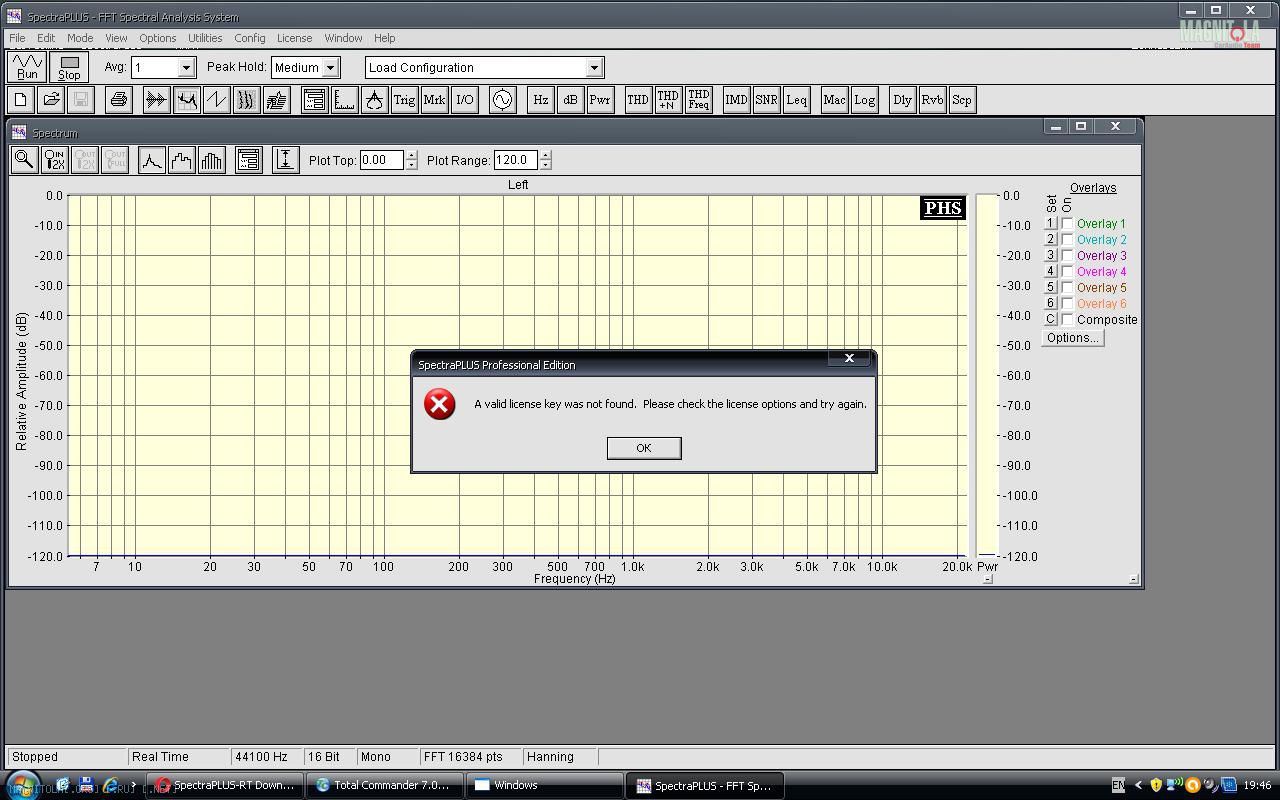Click the dB utility button
This screenshot has height=800, width=1280.
coord(570,100)
